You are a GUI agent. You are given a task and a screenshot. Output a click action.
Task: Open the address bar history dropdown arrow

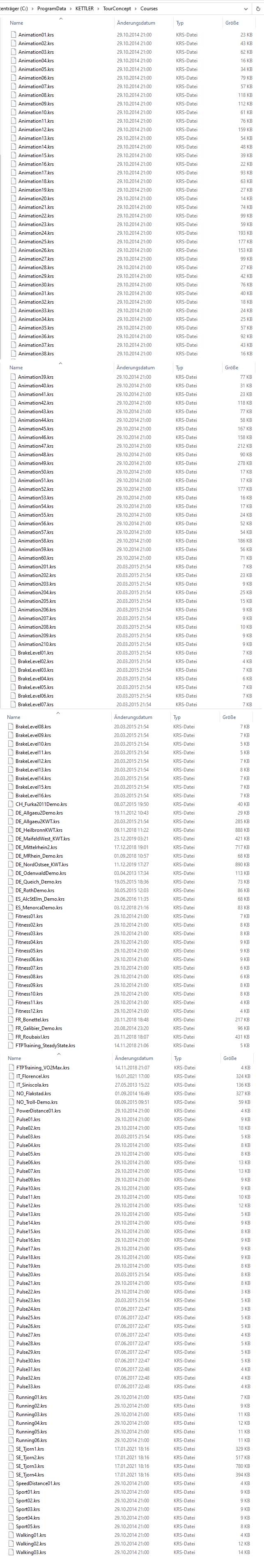coord(245,9)
